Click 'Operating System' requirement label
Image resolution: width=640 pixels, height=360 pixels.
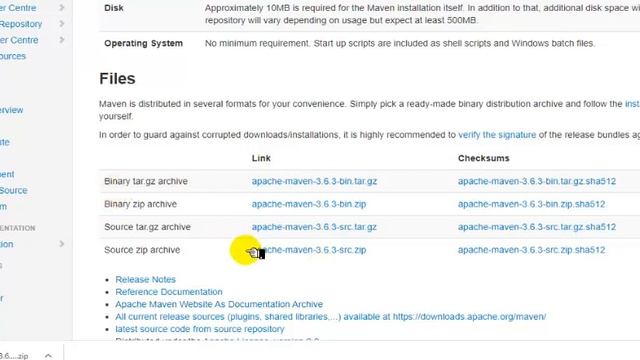143,43
